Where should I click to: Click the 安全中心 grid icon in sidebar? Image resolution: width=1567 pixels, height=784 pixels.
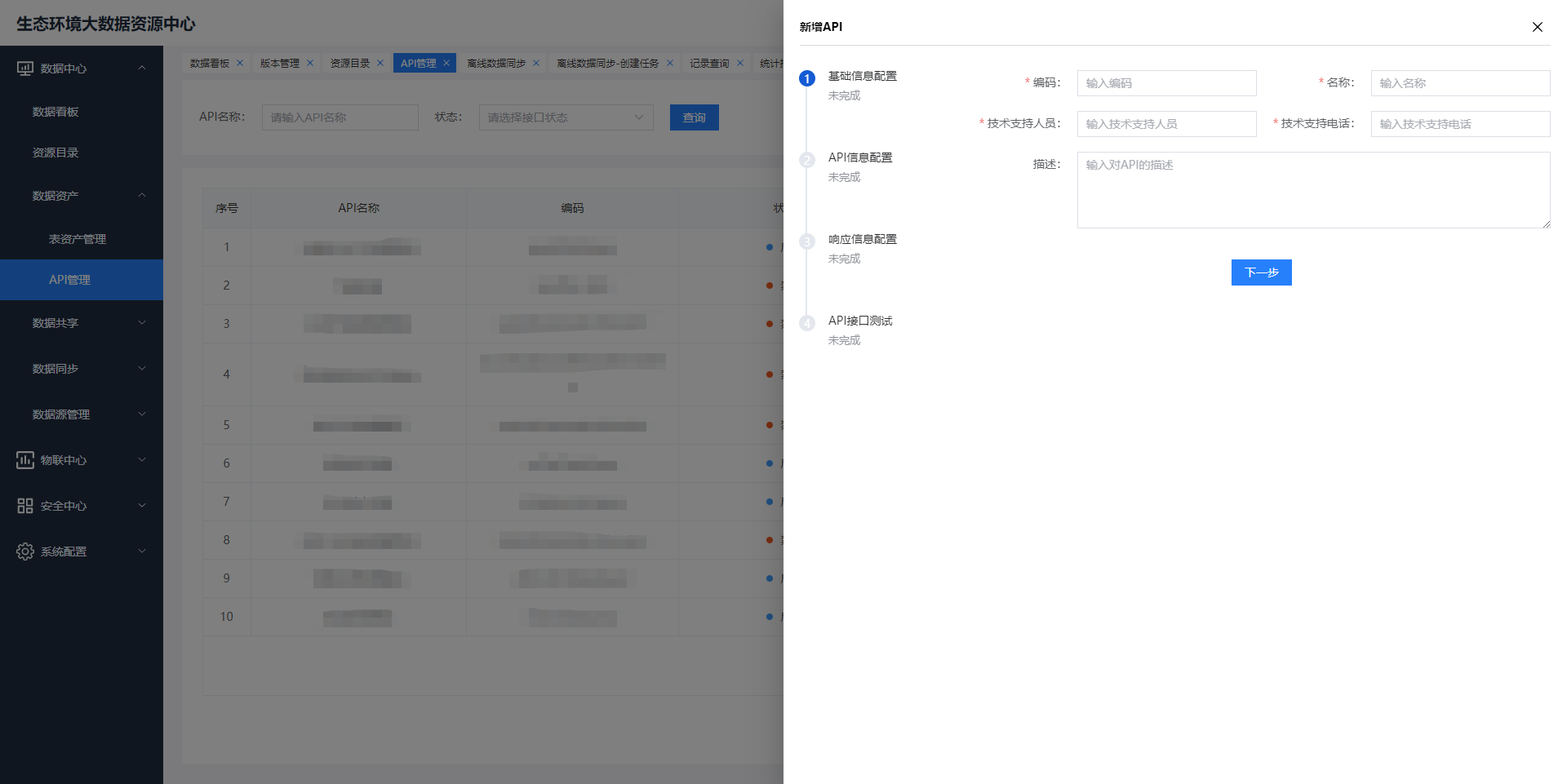(x=25, y=506)
